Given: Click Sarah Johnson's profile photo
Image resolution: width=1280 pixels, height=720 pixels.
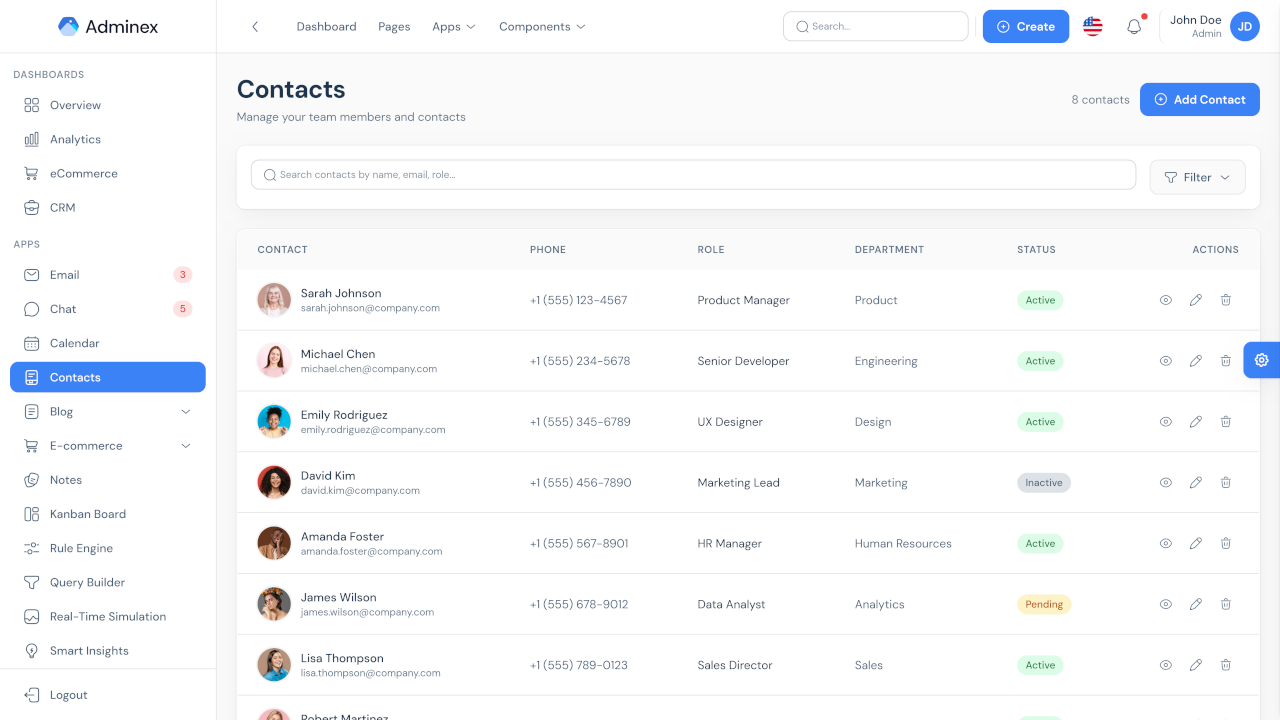Looking at the screenshot, I should pos(274,300).
